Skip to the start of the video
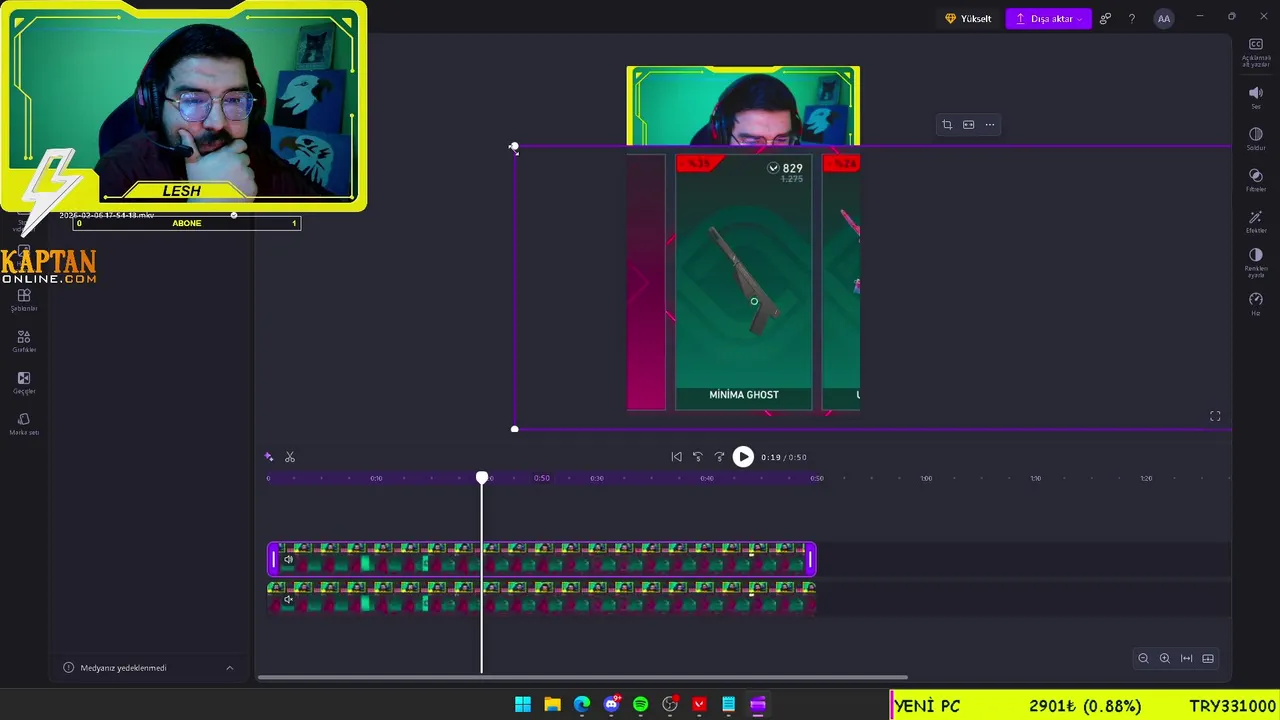 click(676, 457)
